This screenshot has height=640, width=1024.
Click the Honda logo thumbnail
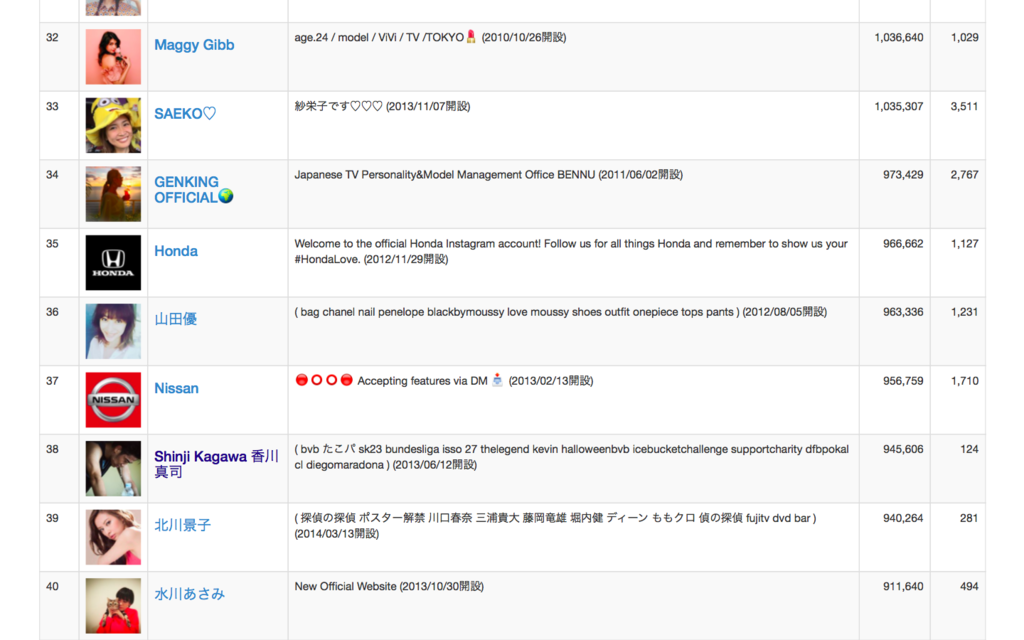coord(113,263)
